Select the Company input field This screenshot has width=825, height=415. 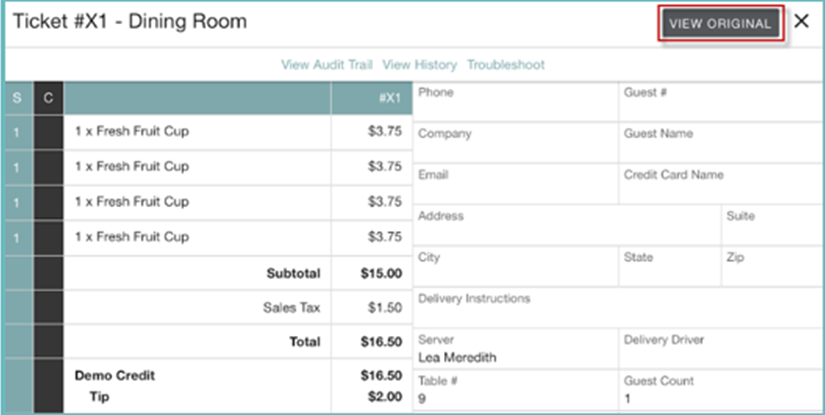[515, 143]
